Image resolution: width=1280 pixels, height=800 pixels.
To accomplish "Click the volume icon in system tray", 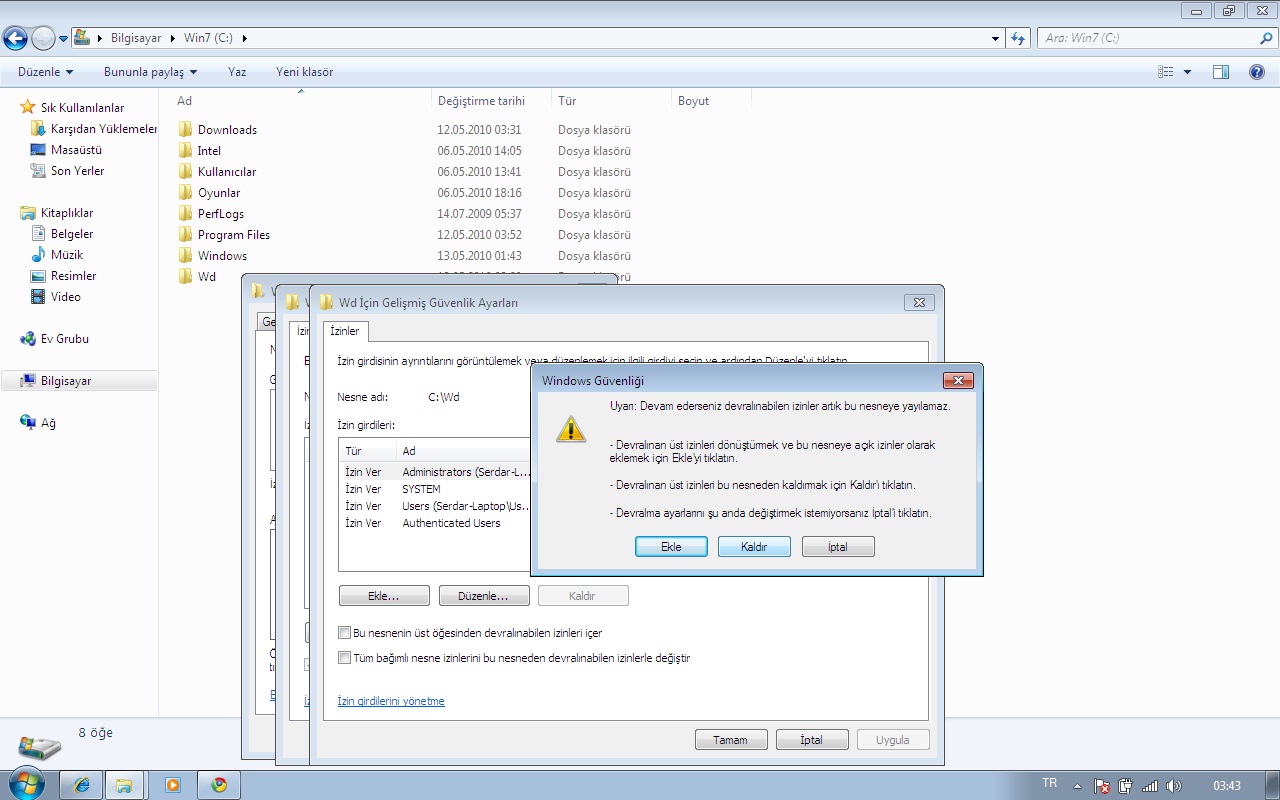I will pos(1174,786).
